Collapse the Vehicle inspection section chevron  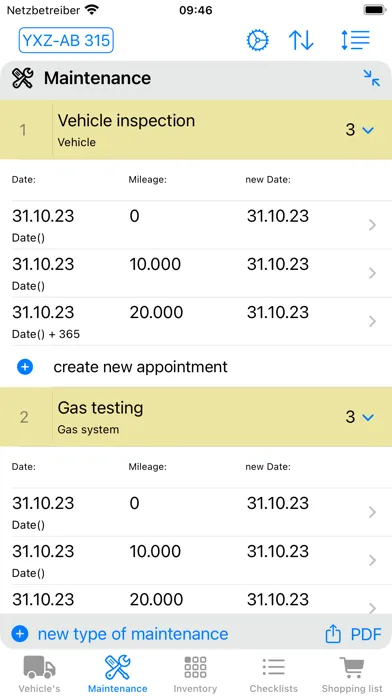[x=368, y=130]
